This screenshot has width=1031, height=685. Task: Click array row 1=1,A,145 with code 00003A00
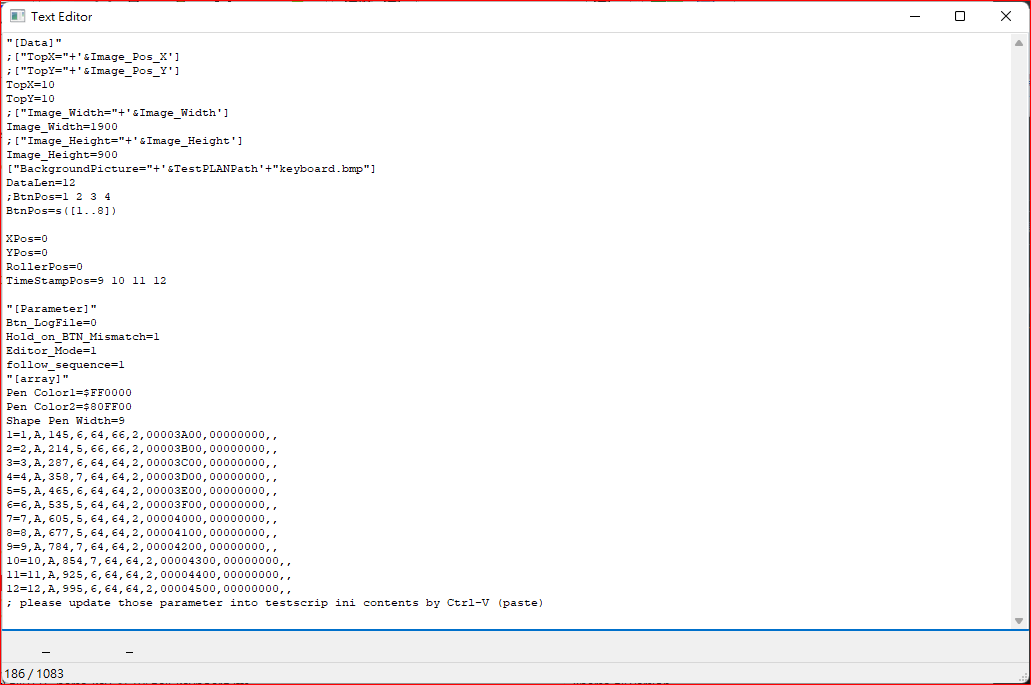pos(142,435)
